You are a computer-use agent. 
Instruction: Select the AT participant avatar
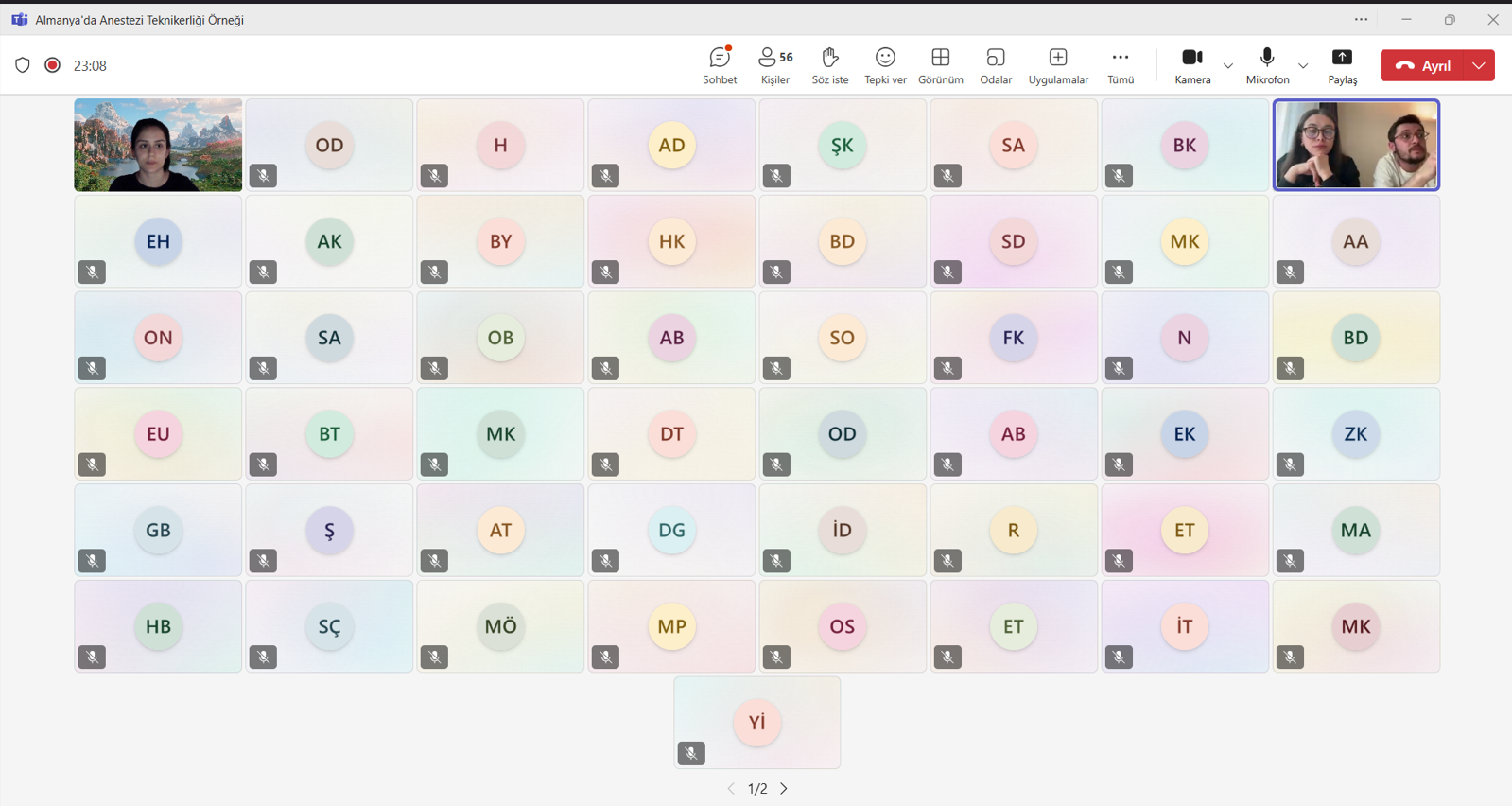pos(500,530)
